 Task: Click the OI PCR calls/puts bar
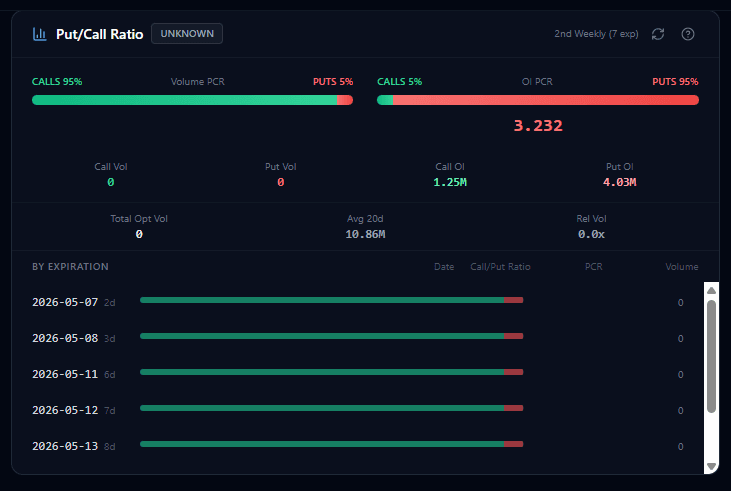[538, 100]
